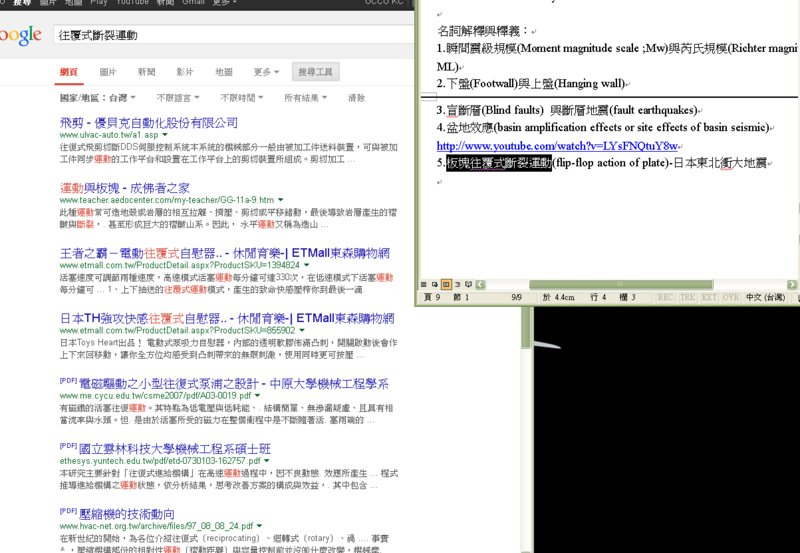Click YouTube hyperlink in Word document
Image resolution: width=800 pixels, height=553 pixels.
click(x=557, y=146)
